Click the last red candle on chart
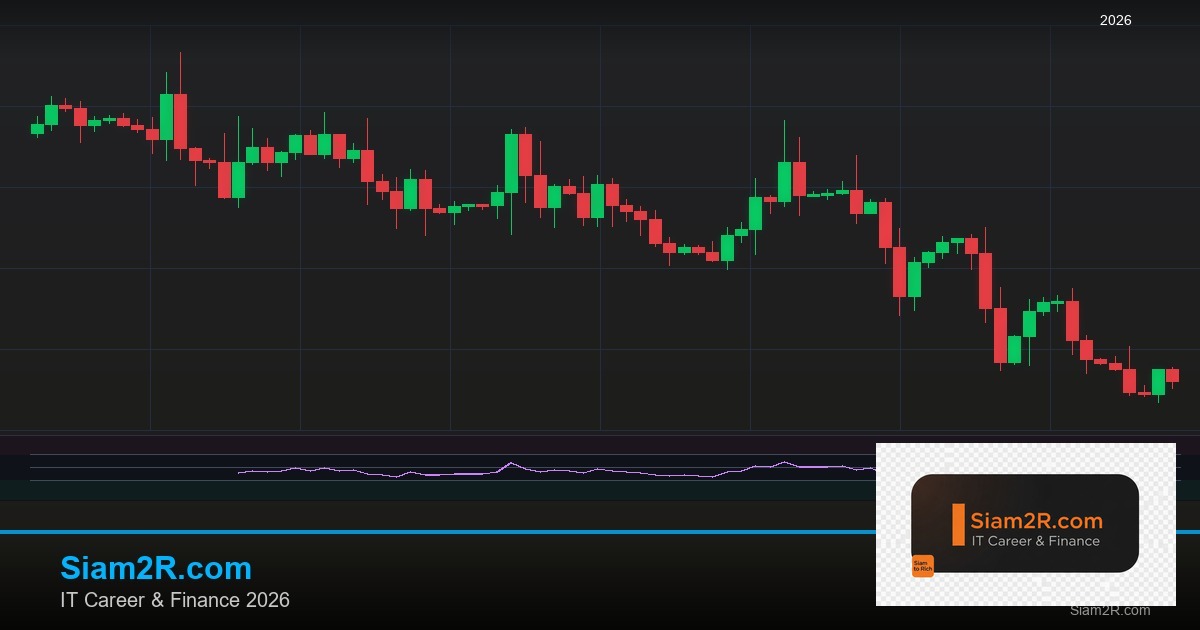Viewport: 1200px width, 630px height. click(1172, 375)
